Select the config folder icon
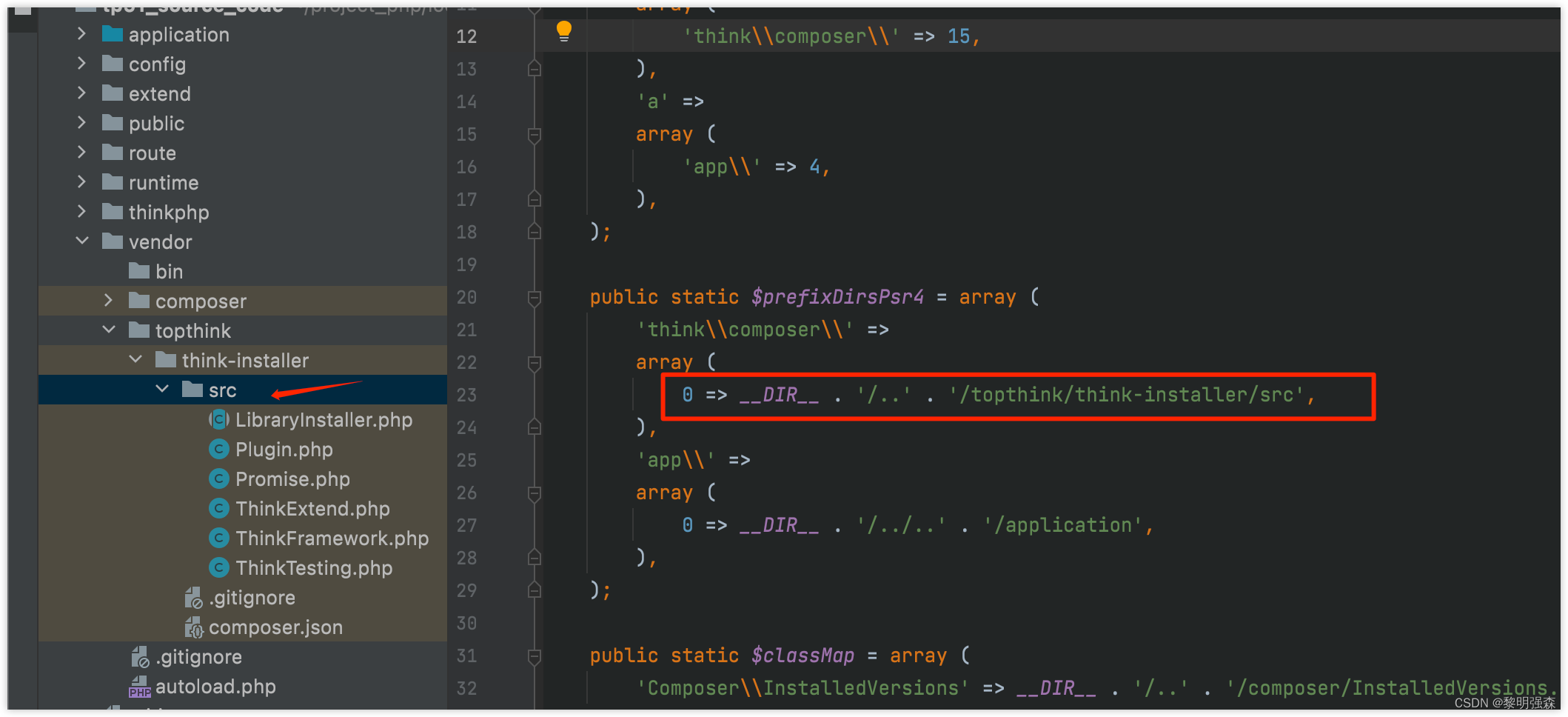The width and height of the screenshot is (1568, 717). 113,63
